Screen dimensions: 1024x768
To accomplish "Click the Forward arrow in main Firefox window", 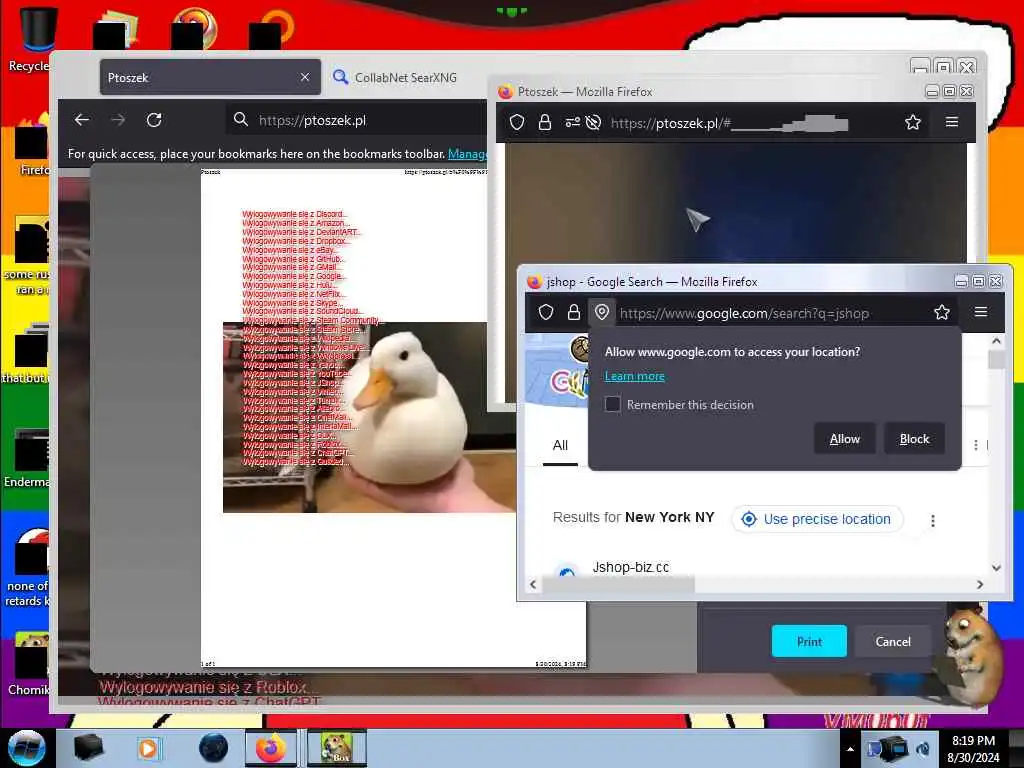I will pos(118,120).
